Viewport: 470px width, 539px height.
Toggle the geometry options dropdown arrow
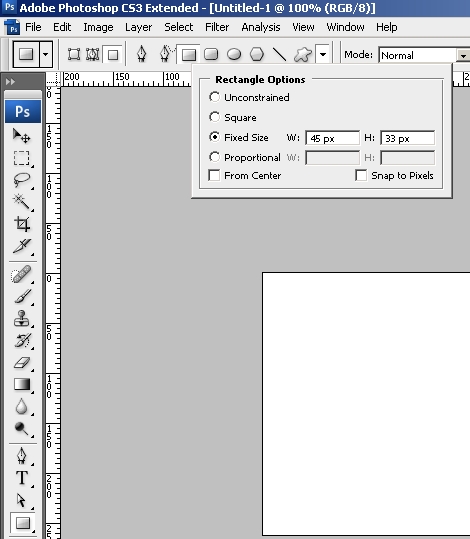(x=323, y=54)
